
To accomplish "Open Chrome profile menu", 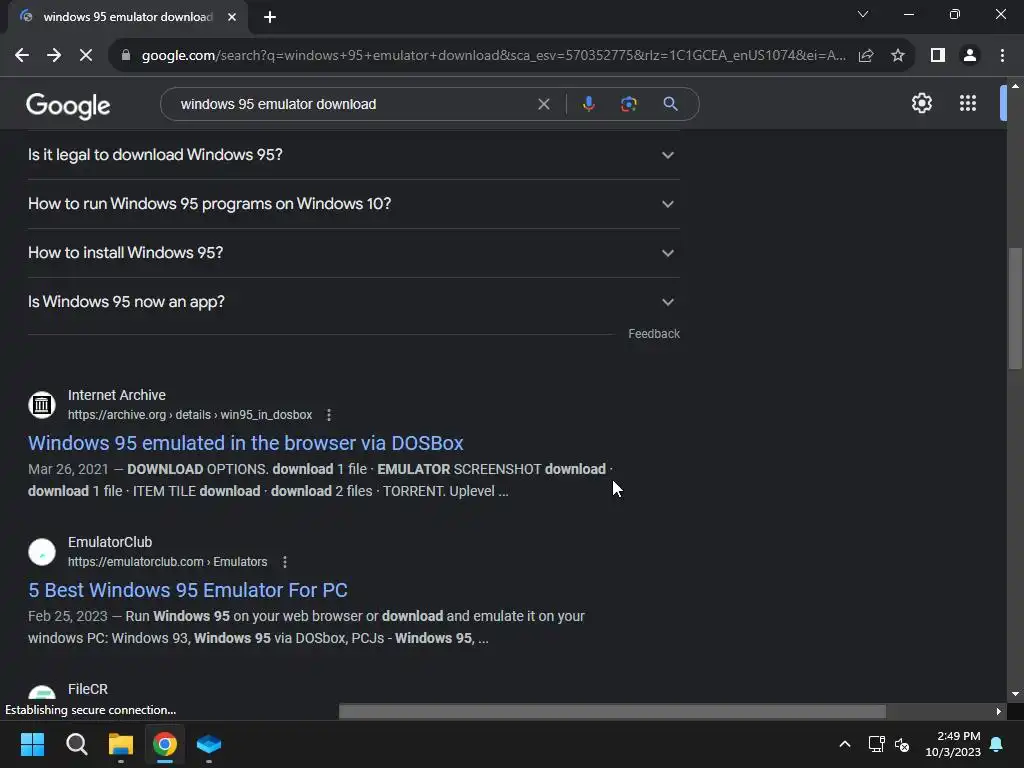I will (970, 56).
